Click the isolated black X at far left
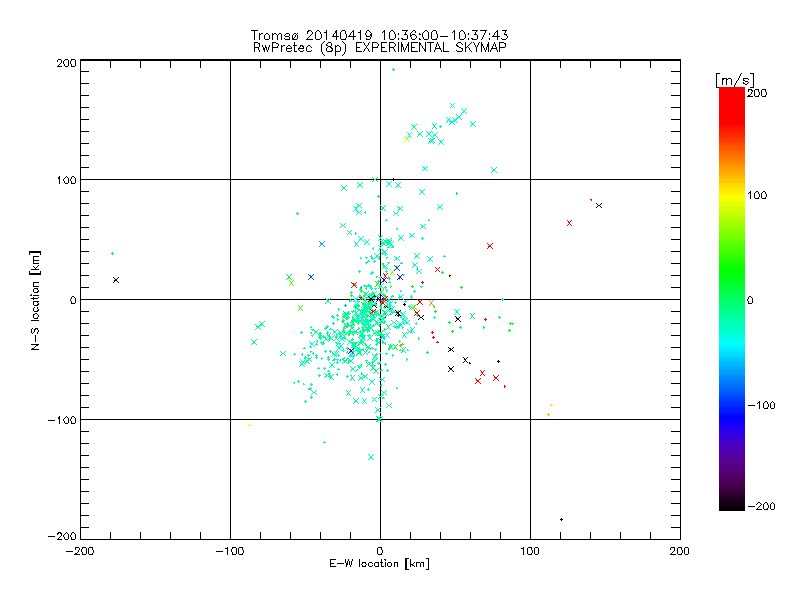 click(x=116, y=280)
